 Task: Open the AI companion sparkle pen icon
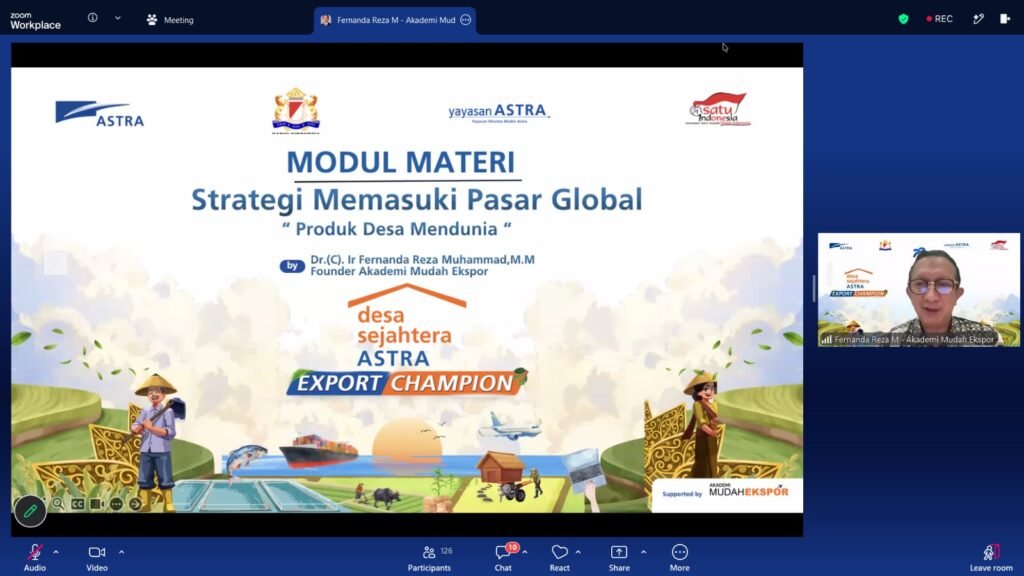point(978,19)
